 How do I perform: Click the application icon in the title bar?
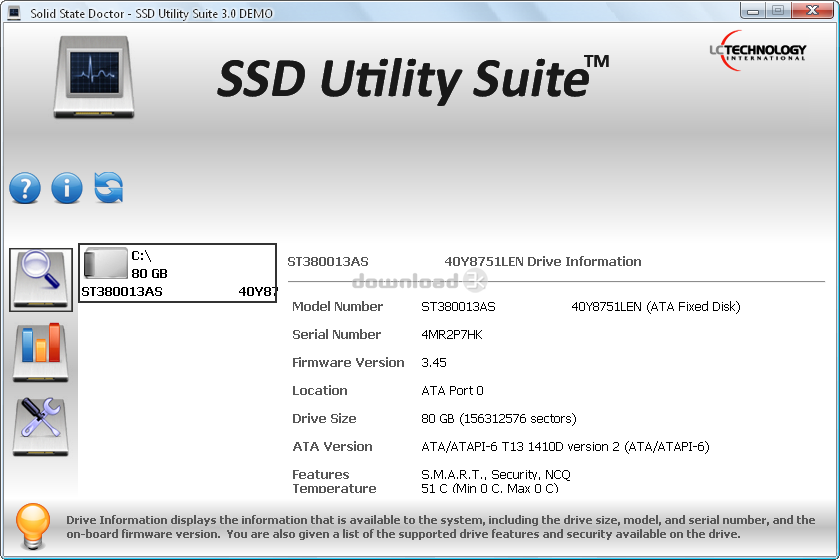coord(14,13)
